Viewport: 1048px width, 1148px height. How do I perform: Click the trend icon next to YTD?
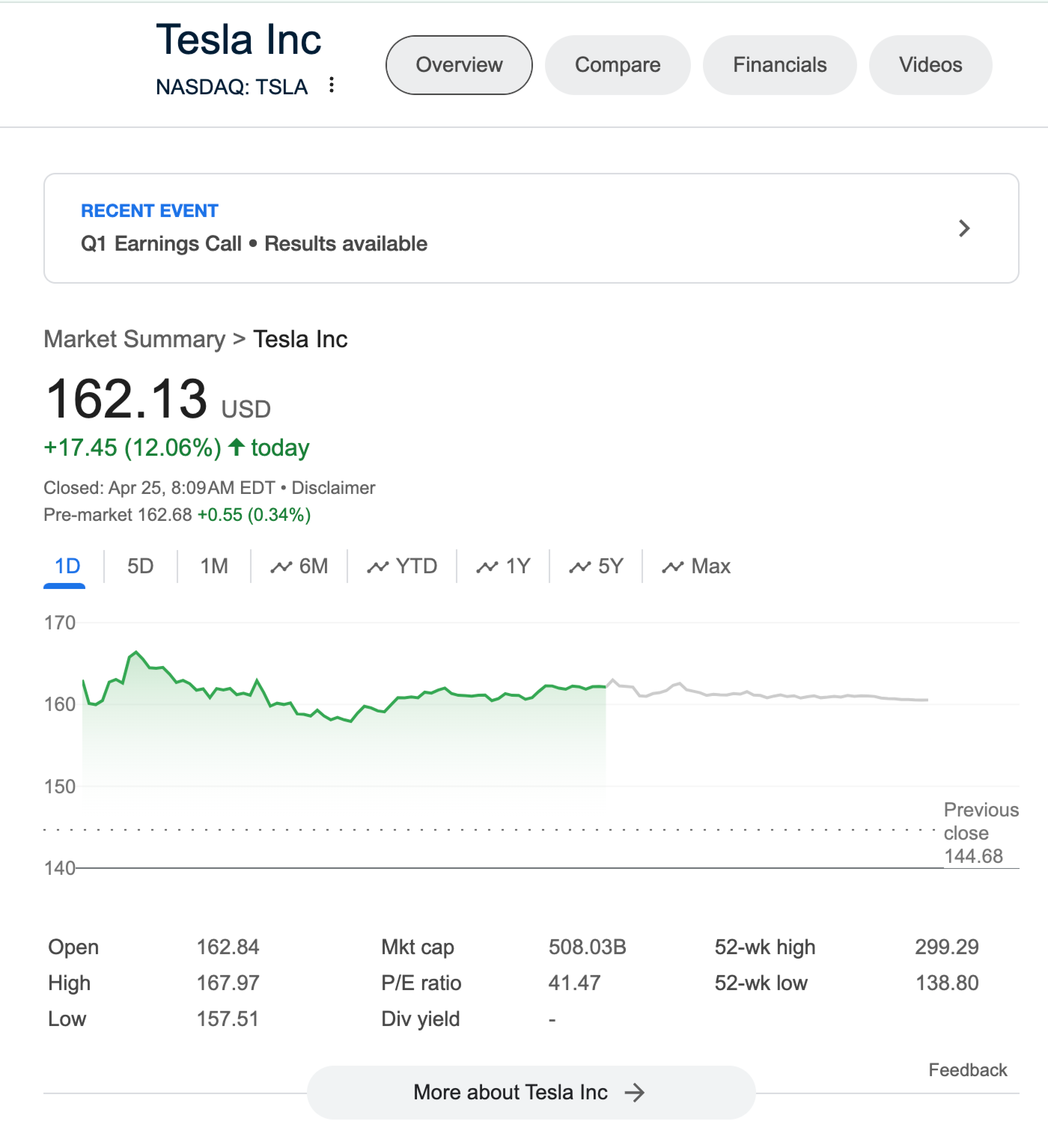pos(378,567)
